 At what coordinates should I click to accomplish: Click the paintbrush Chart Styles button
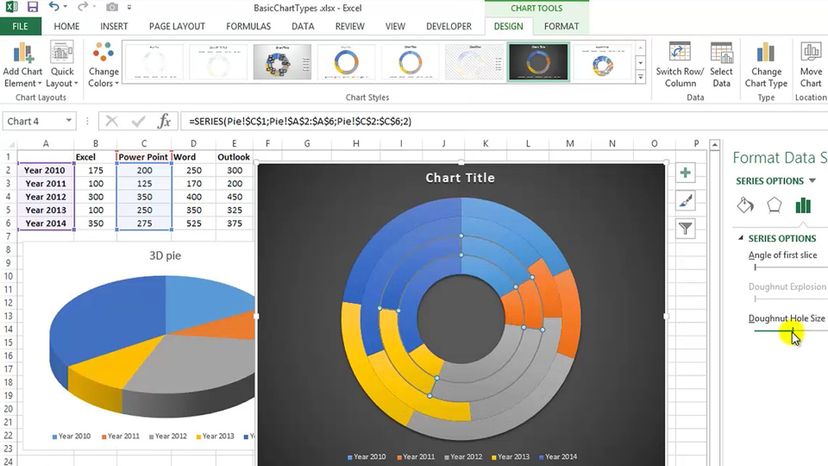pyautogui.click(x=685, y=201)
